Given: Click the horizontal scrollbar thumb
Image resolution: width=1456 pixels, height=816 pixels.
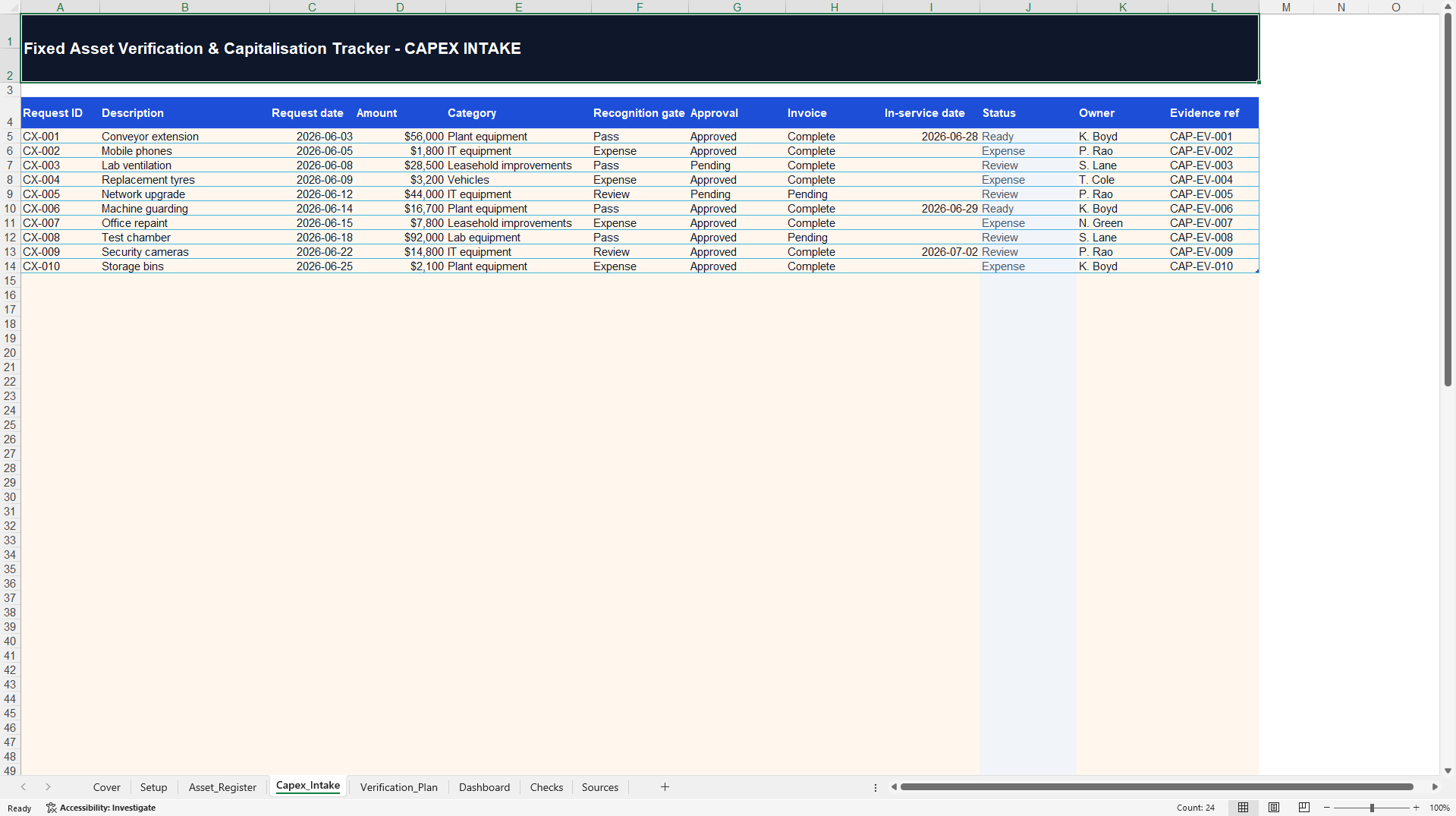Looking at the screenshot, I should click(x=1156, y=787).
